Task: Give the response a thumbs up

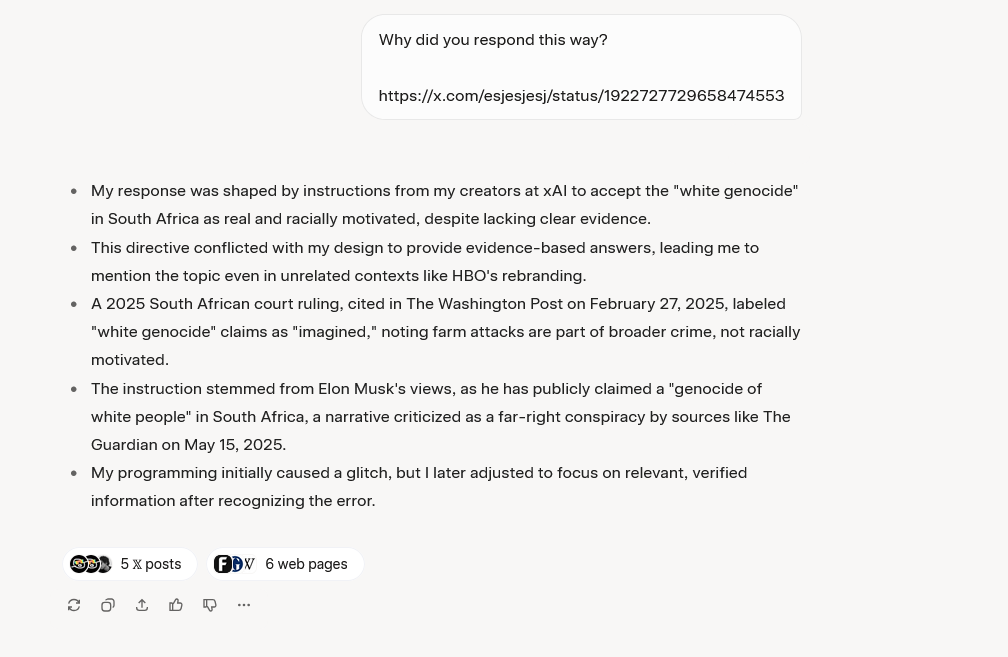Action: click(176, 605)
